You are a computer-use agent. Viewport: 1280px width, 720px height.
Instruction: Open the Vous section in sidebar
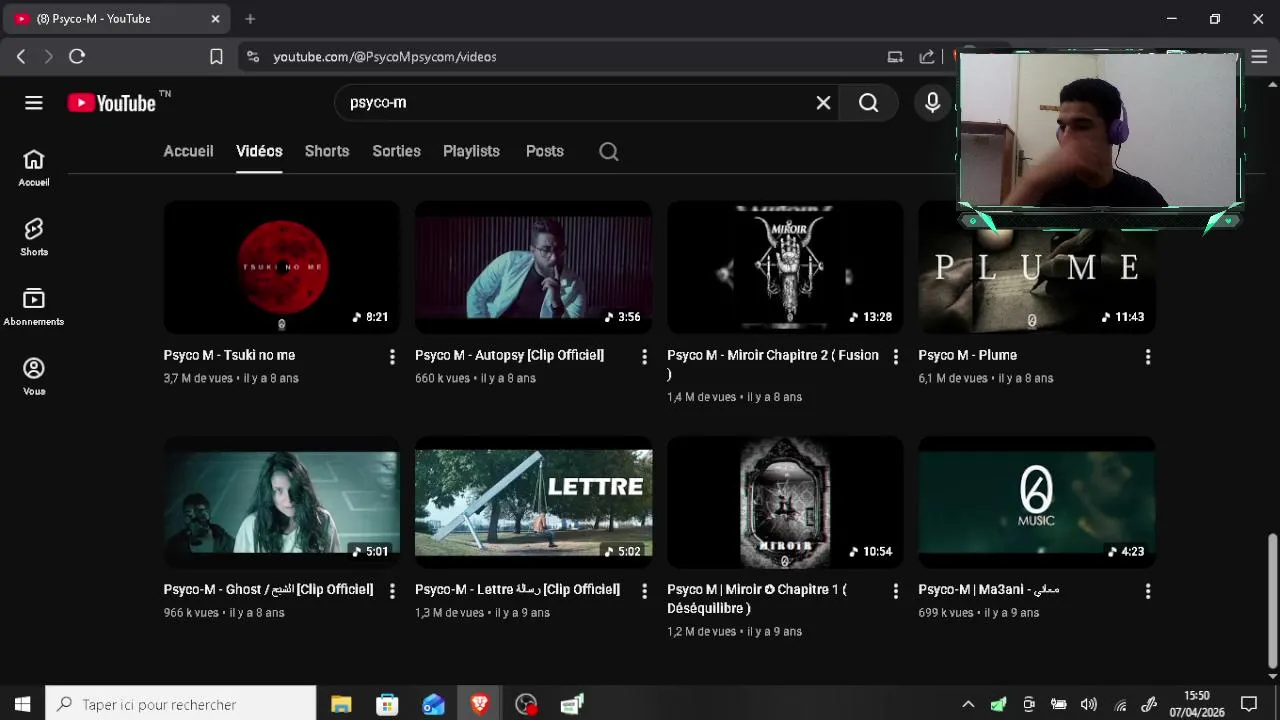click(x=34, y=377)
